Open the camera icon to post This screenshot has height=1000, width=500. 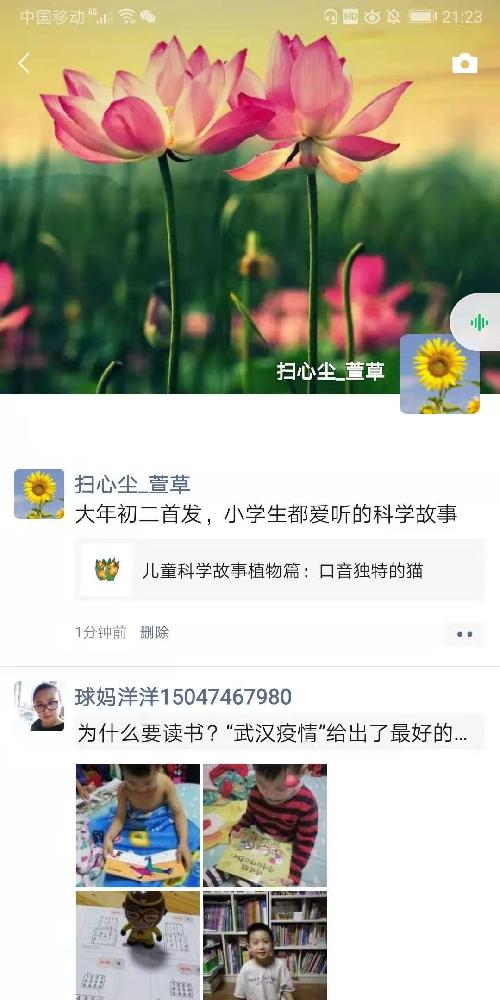coord(464,64)
